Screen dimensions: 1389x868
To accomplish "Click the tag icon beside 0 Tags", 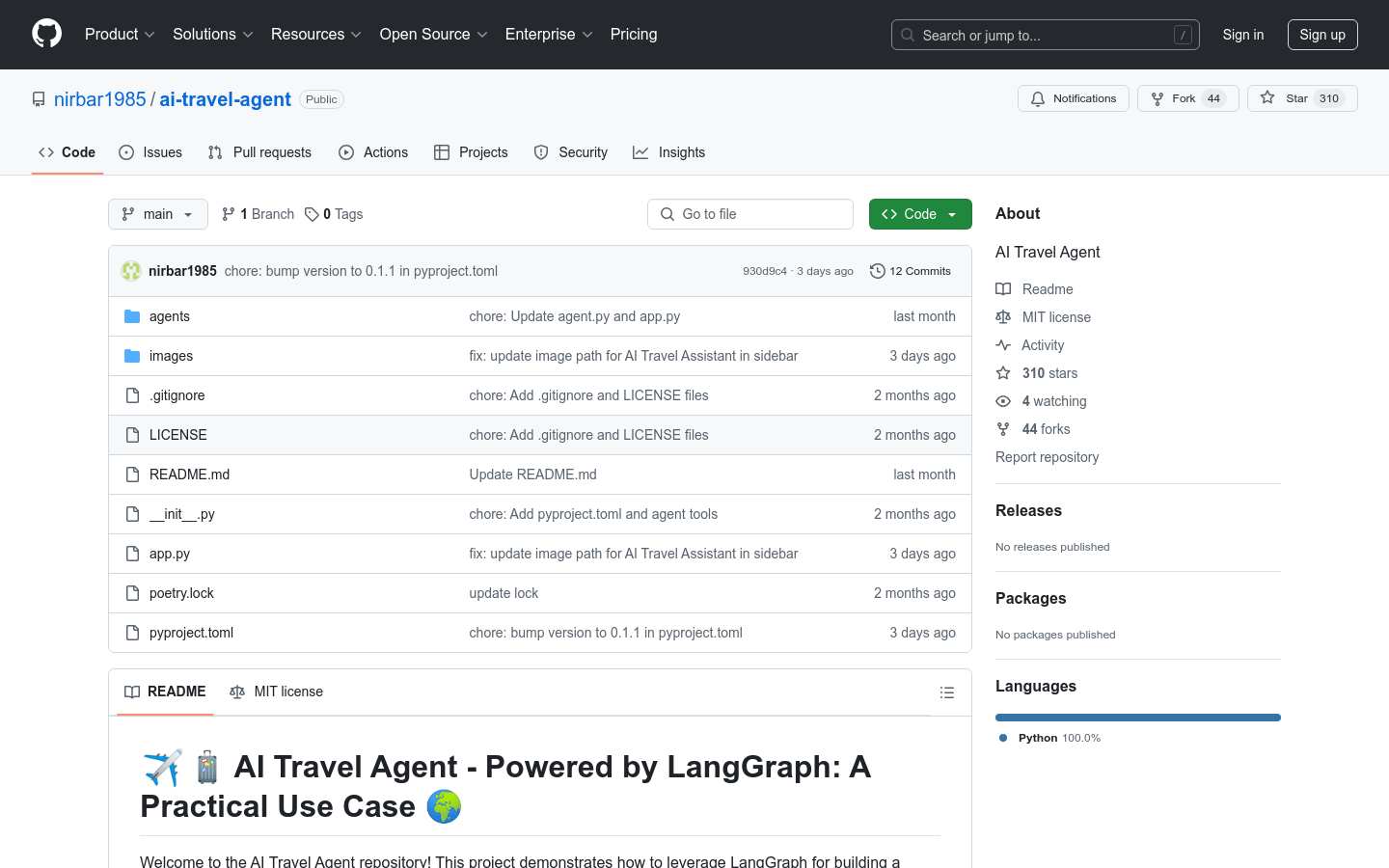I will point(312,214).
